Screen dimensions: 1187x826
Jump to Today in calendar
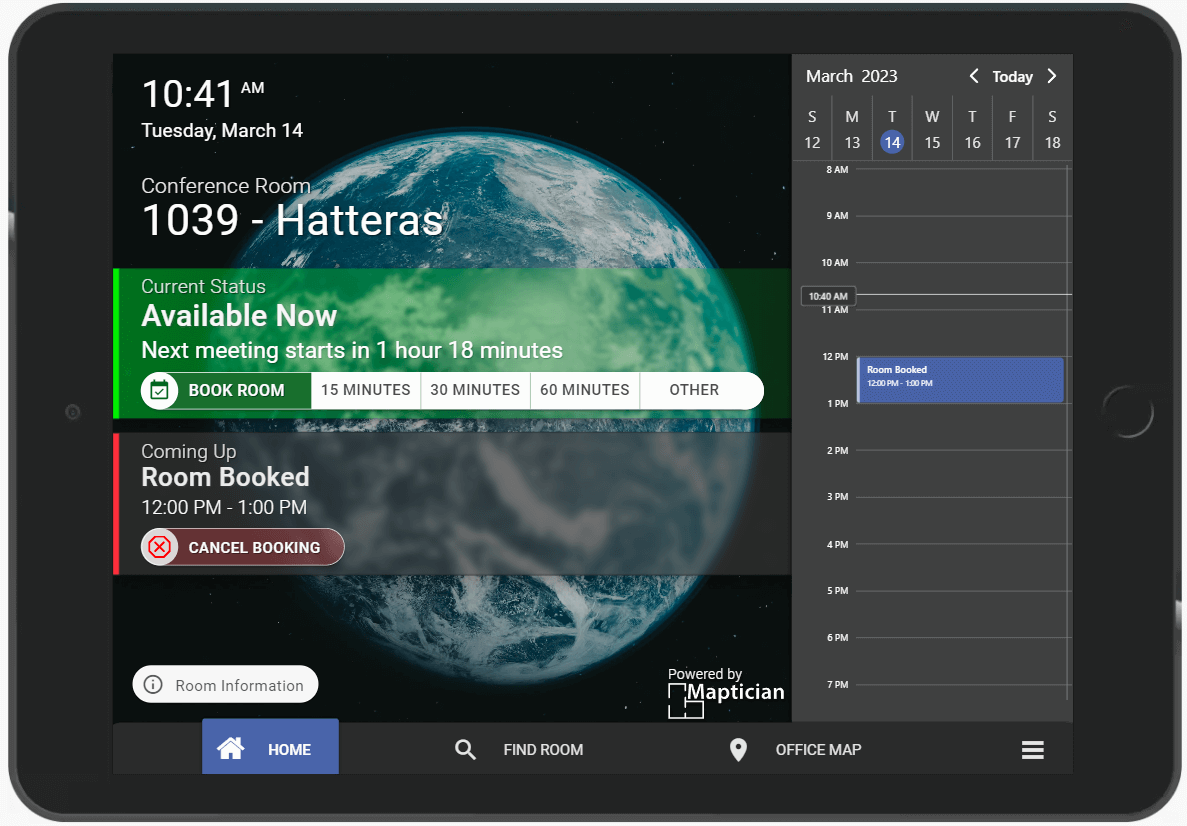pos(1012,77)
